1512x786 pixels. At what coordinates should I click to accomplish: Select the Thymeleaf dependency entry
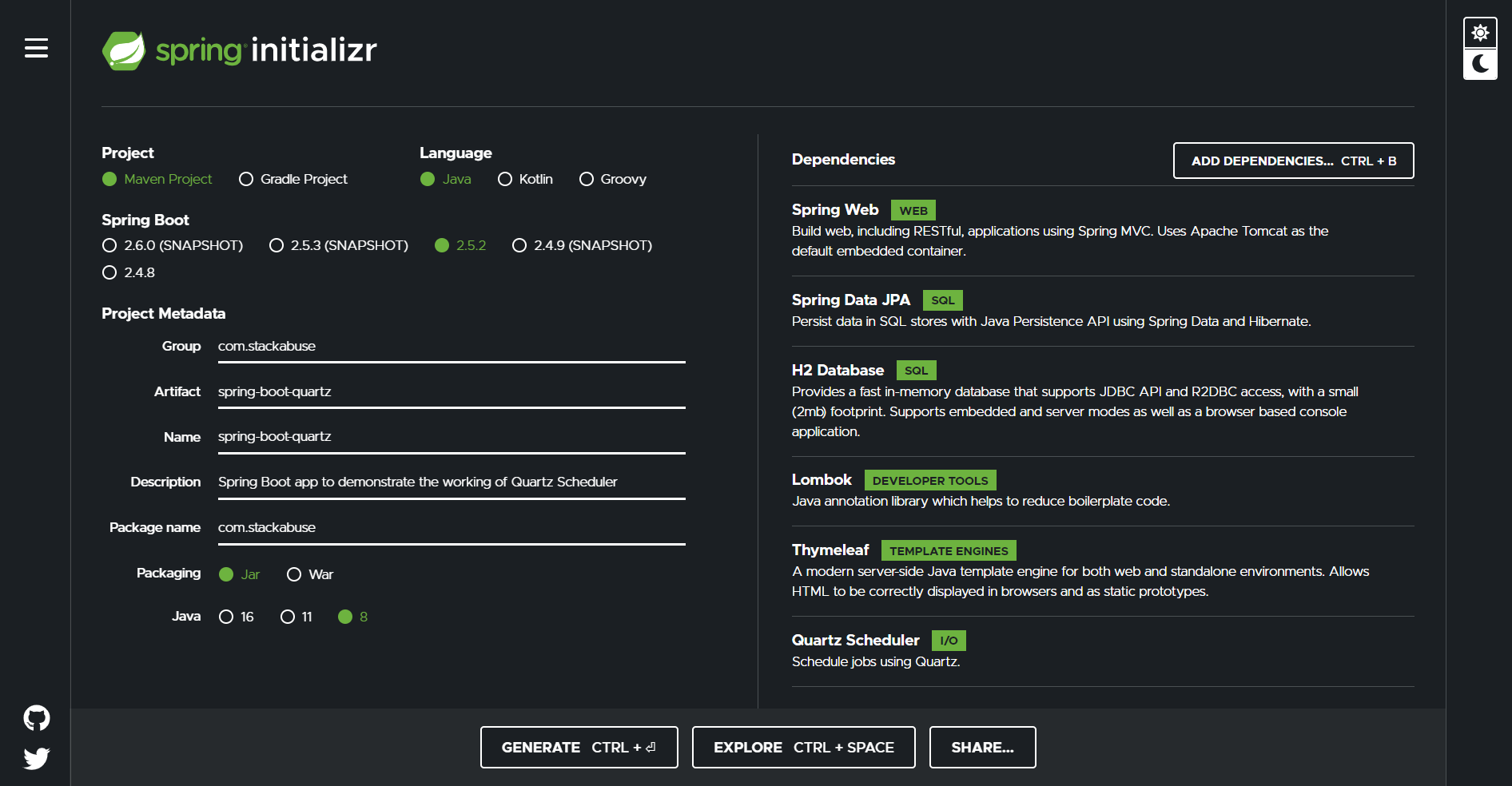1103,571
